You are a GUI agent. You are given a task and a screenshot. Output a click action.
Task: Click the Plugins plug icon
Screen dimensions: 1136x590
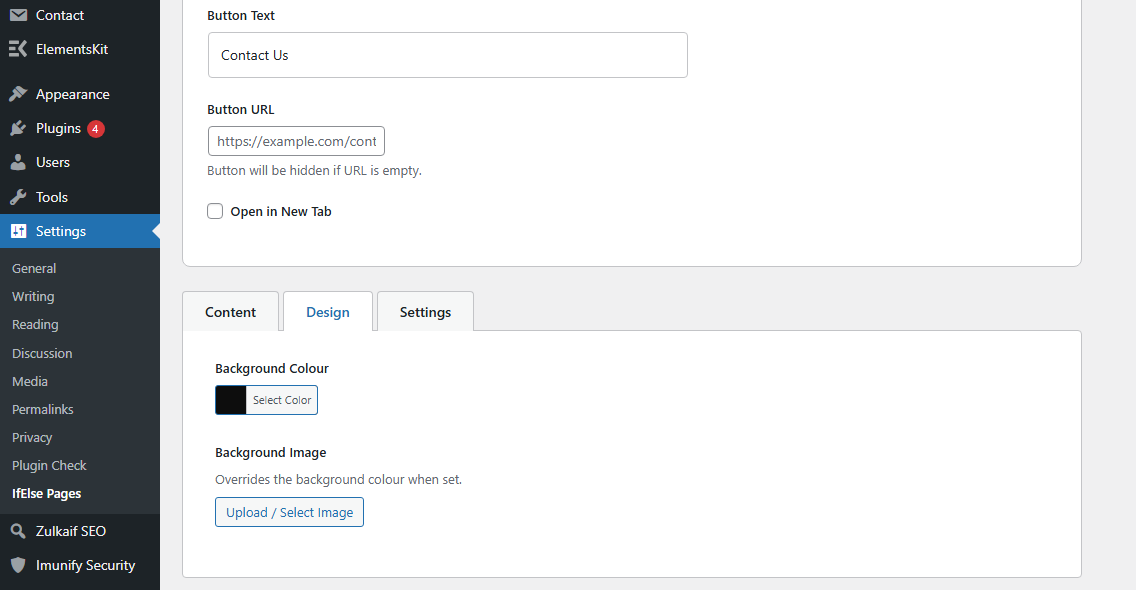(x=18, y=128)
